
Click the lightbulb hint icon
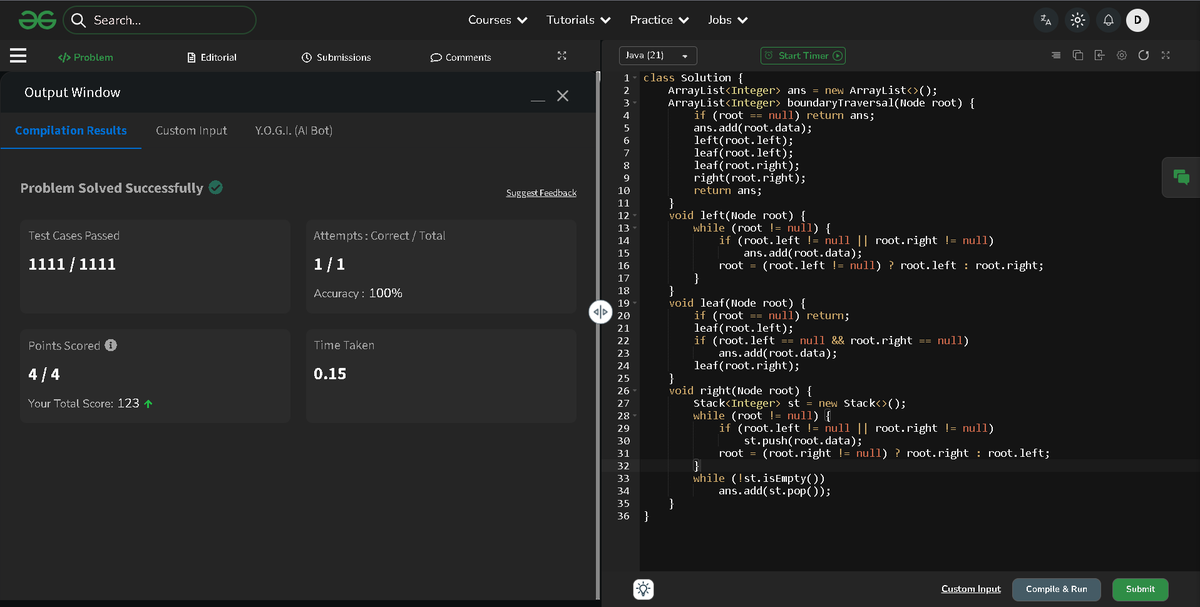644,589
